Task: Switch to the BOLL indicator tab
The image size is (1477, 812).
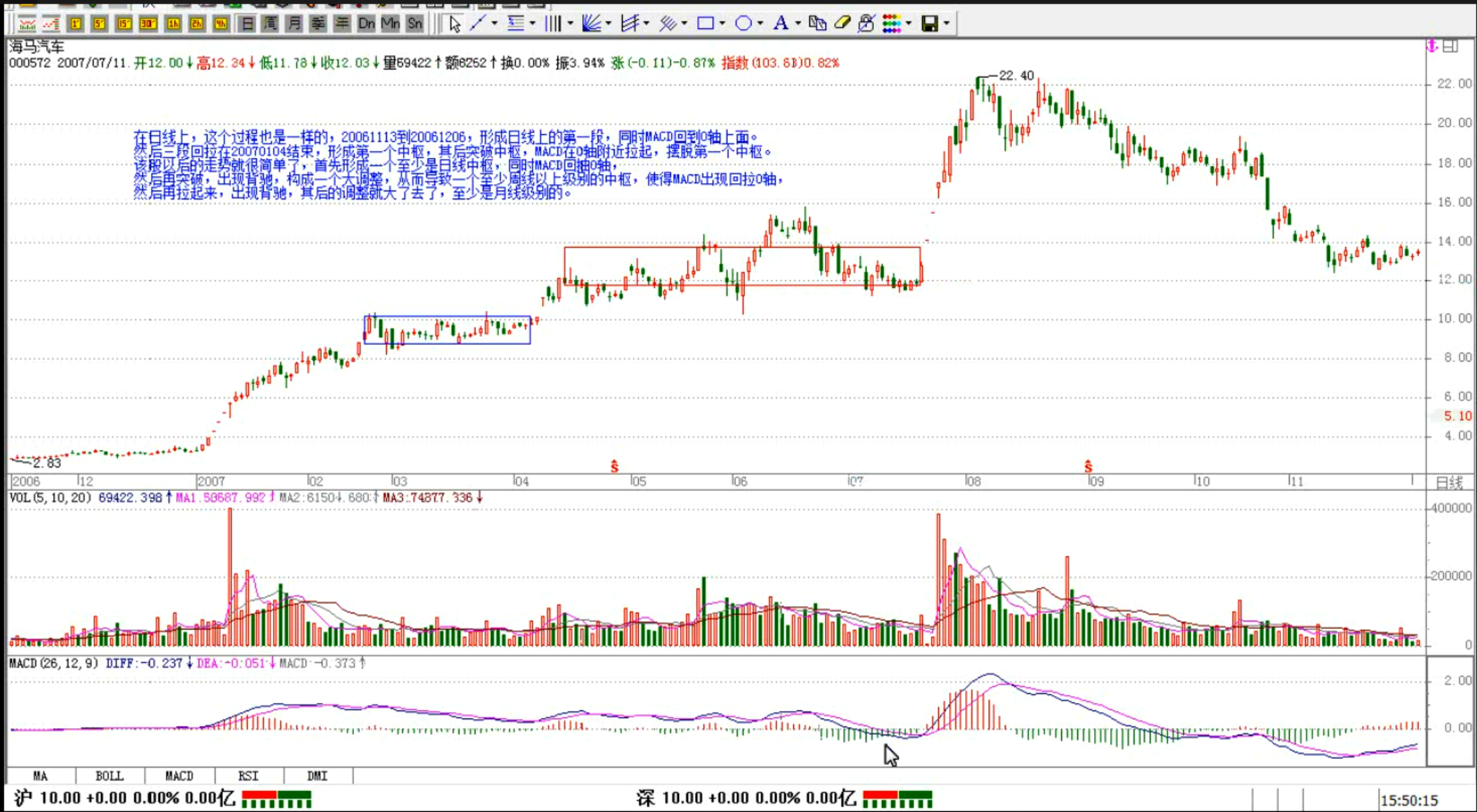Action: 109,776
